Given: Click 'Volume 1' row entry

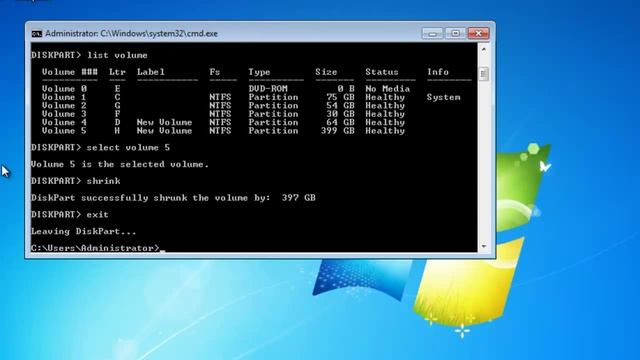Looking at the screenshot, I should [64, 97].
